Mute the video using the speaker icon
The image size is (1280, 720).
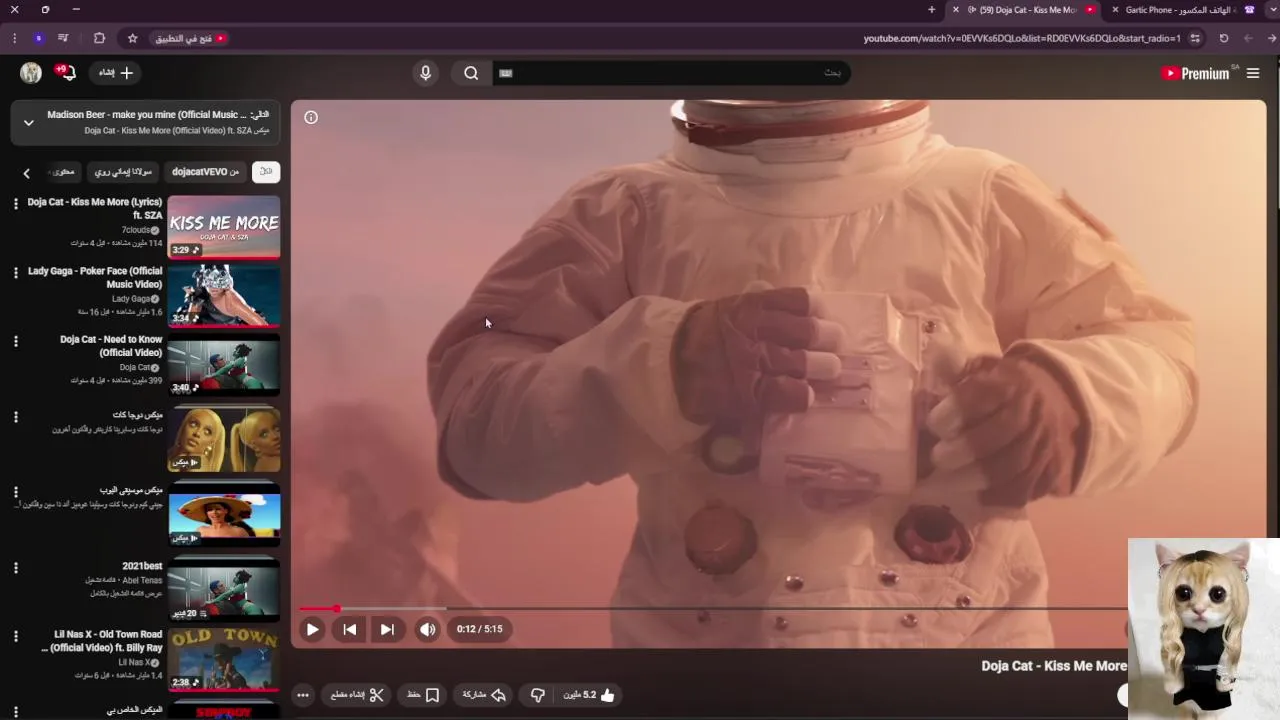(x=427, y=629)
